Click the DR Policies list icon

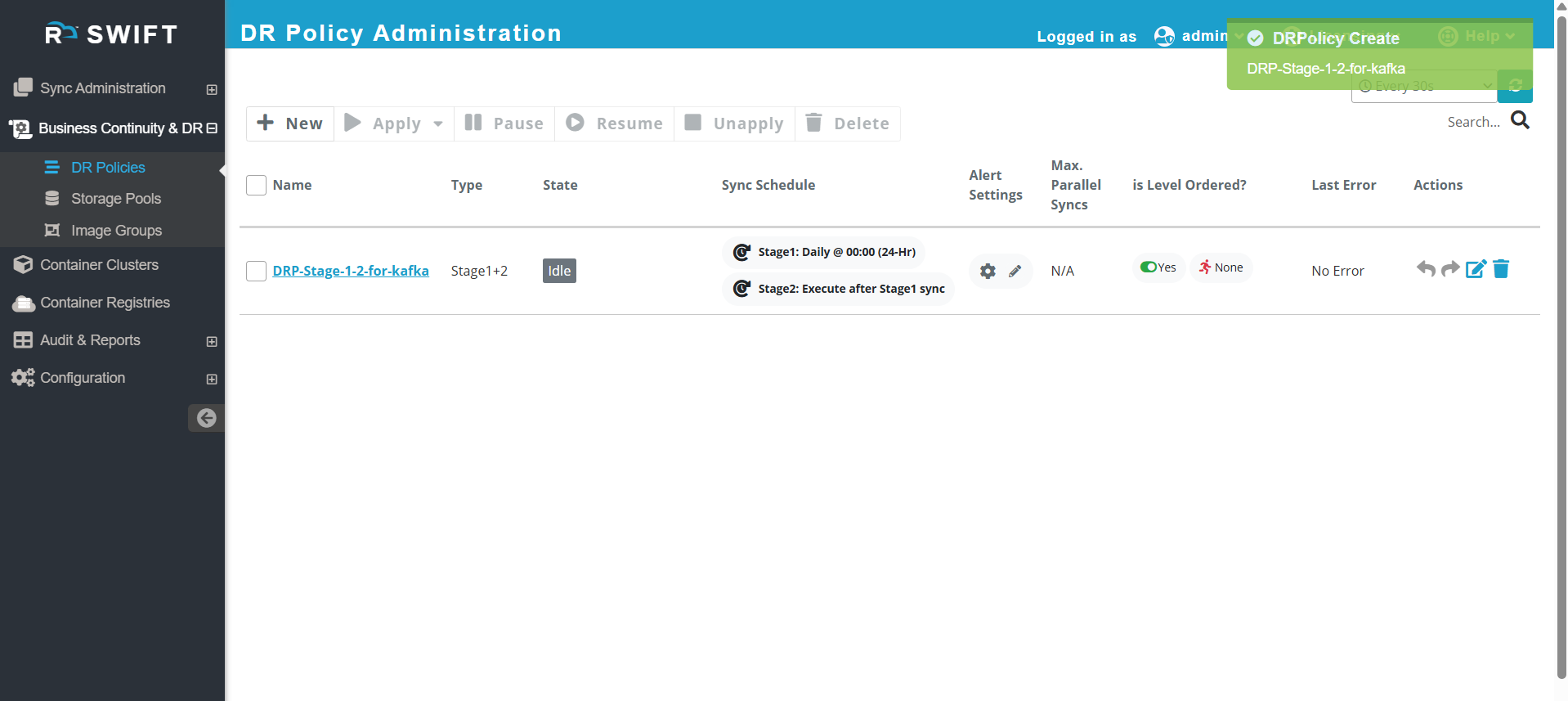(x=52, y=167)
